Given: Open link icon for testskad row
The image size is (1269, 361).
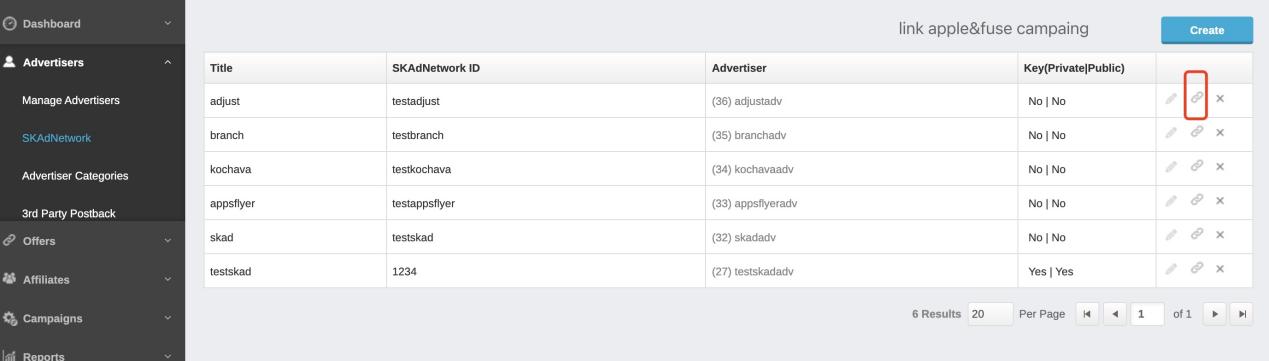Looking at the screenshot, I should point(1196,269).
